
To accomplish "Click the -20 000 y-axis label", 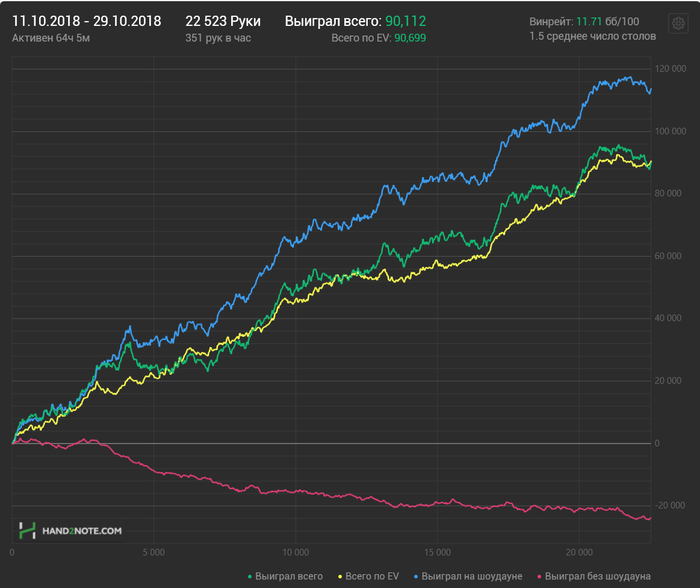I will (670, 505).
